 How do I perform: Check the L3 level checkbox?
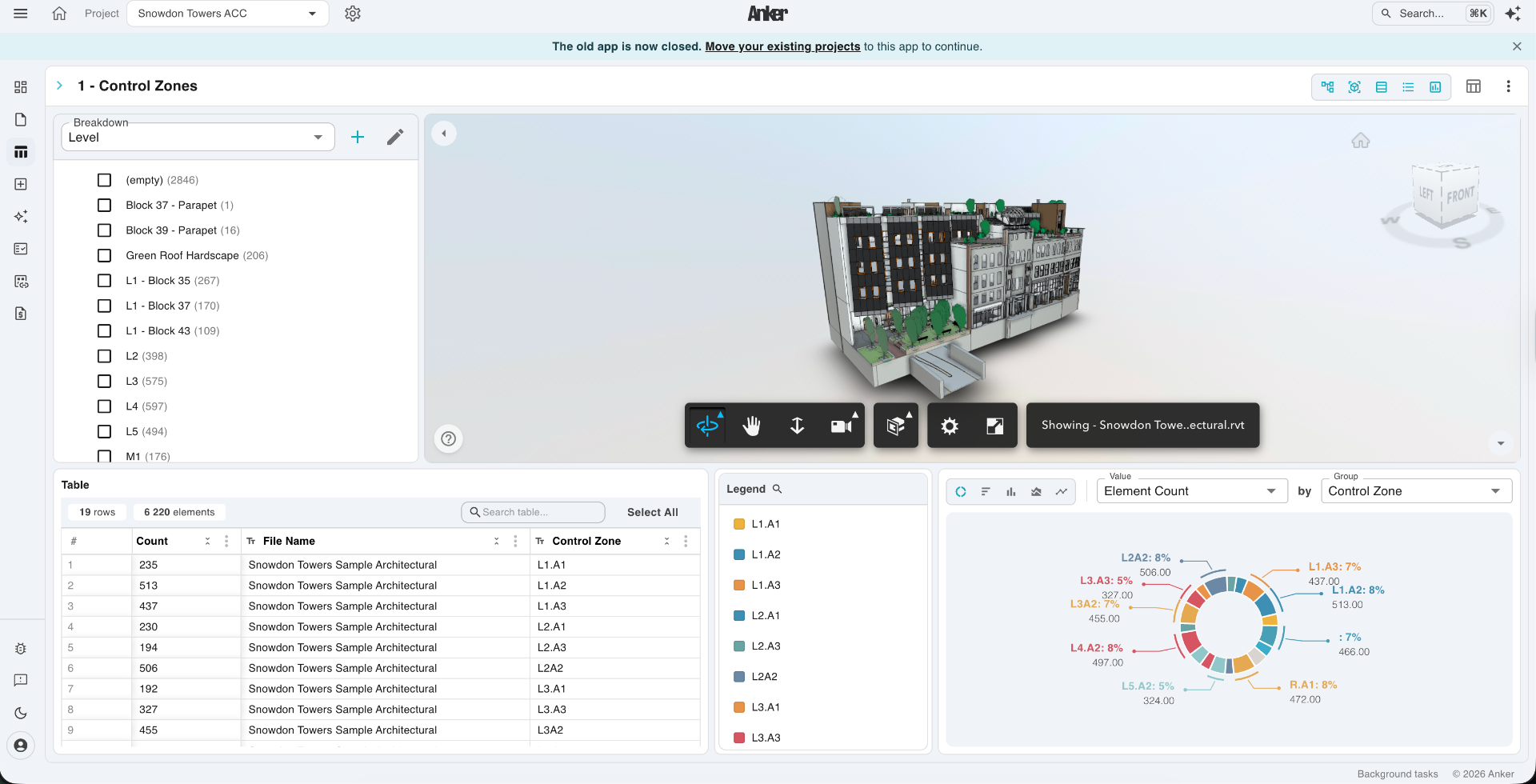pos(104,382)
